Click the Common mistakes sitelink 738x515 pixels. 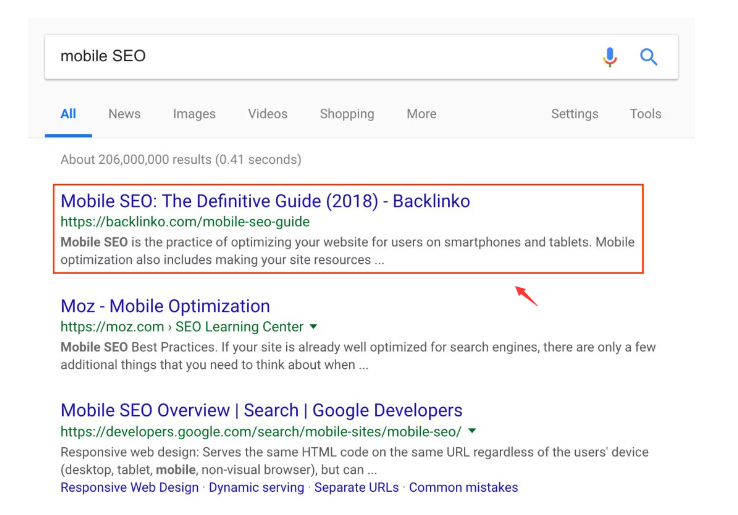463,488
